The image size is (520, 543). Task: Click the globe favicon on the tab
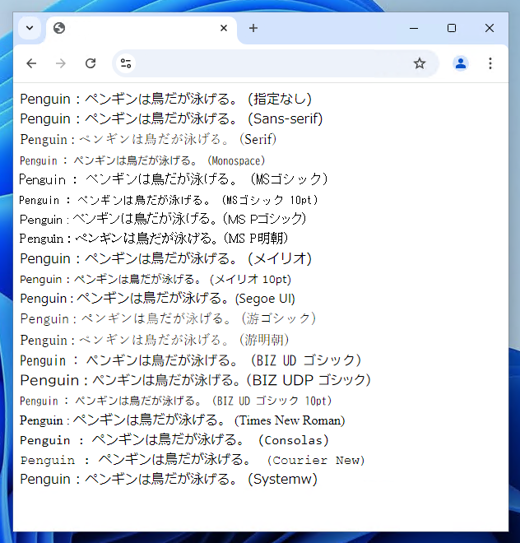pos(59,28)
